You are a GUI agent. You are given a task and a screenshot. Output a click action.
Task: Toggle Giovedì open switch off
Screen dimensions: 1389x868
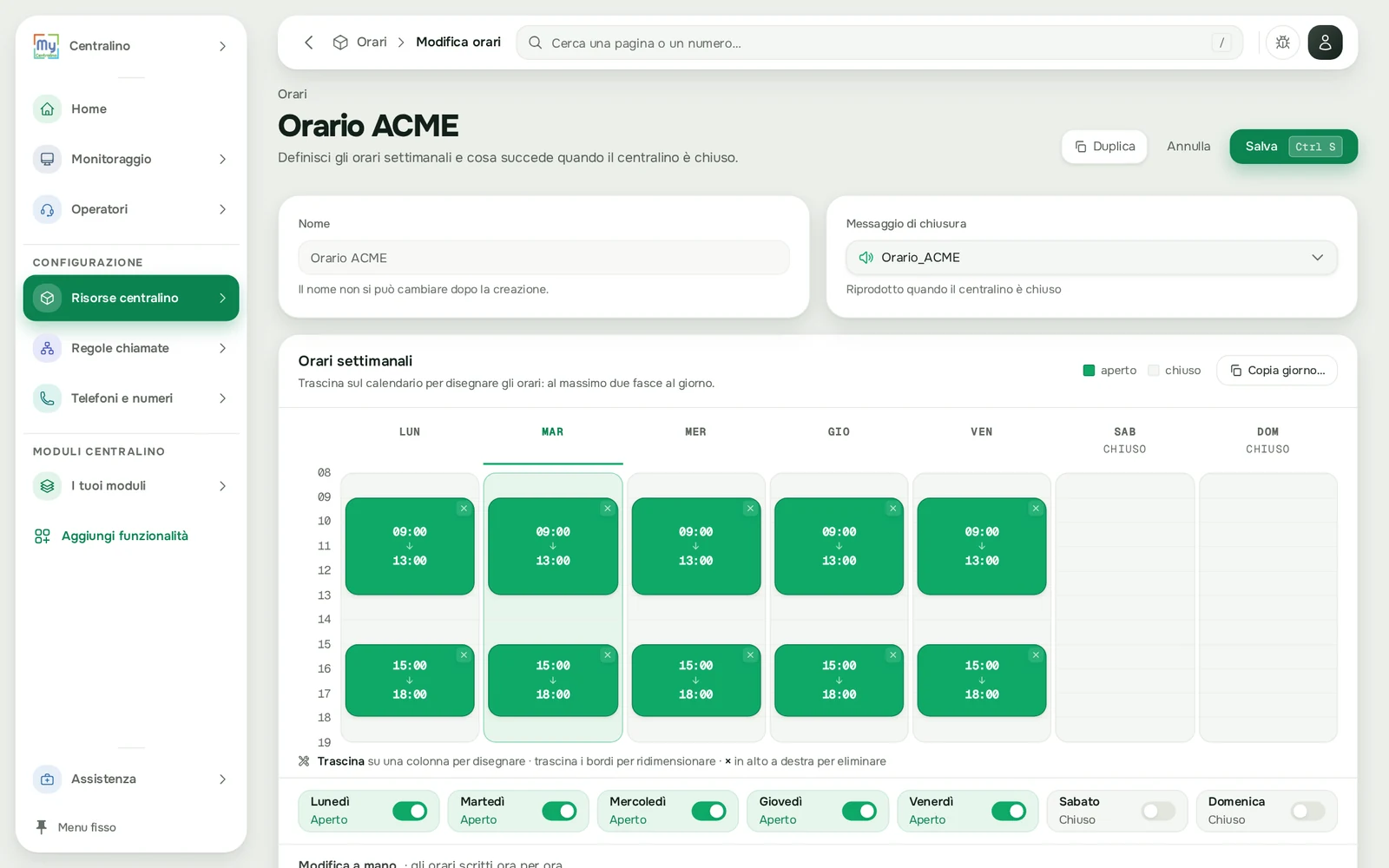859,811
